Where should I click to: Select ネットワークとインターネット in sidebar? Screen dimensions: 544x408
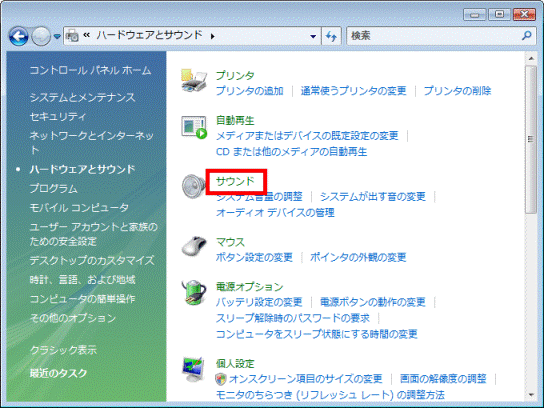click(x=92, y=142)
